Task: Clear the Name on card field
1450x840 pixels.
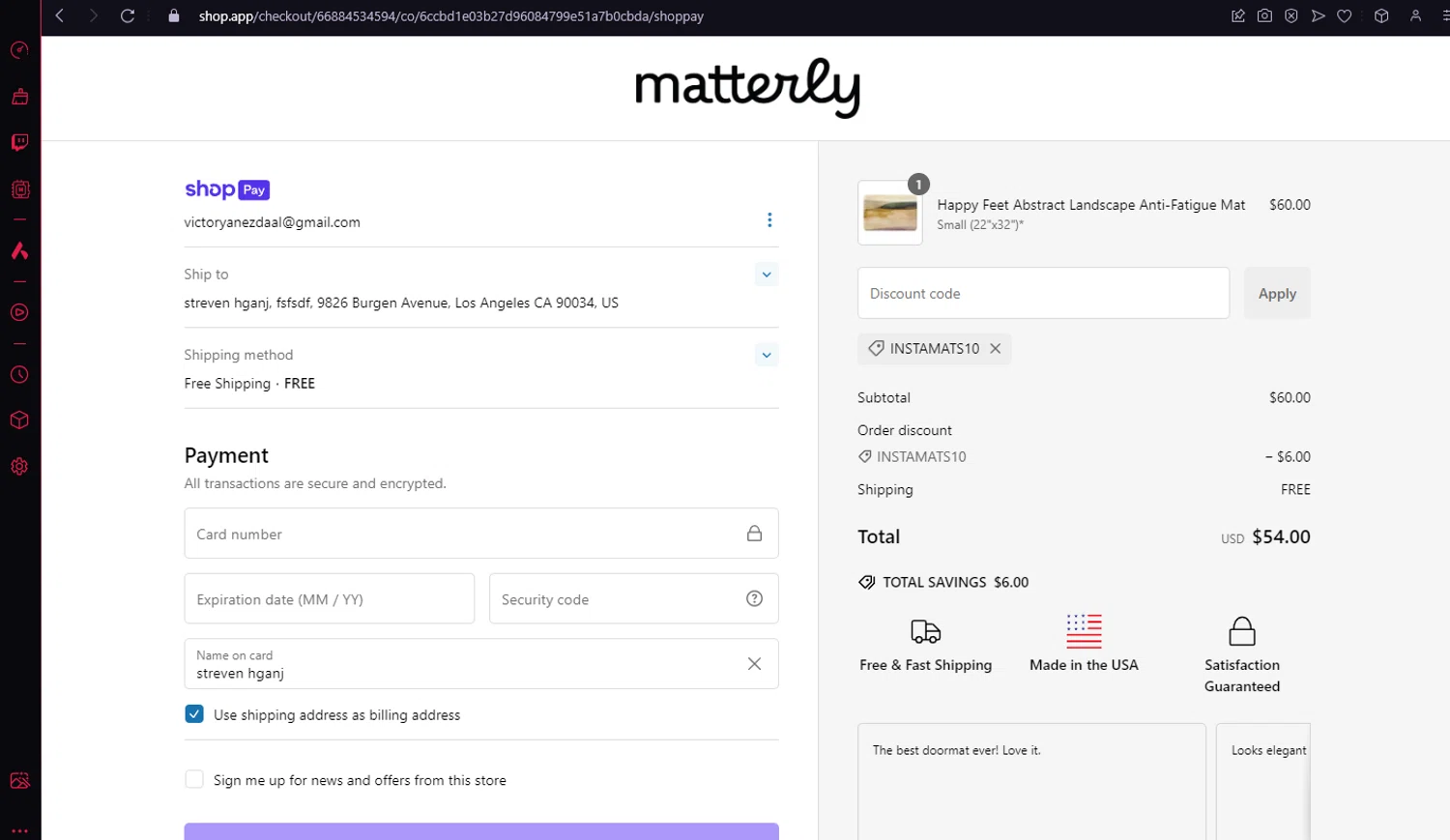Action: click(x=754, y=663)
